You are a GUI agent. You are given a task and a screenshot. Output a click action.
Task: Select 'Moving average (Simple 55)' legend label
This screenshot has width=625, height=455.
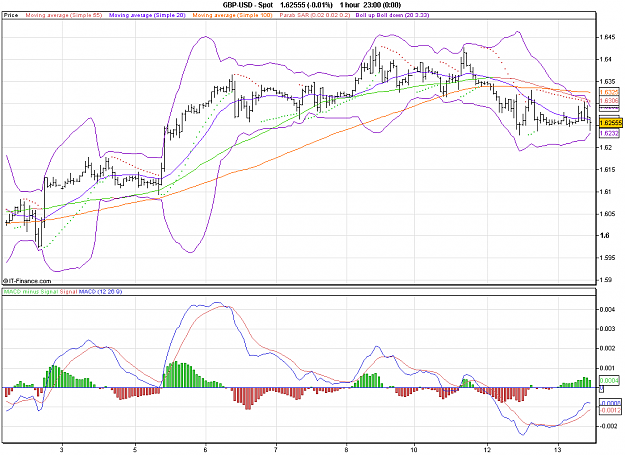(x=64, y=15)
